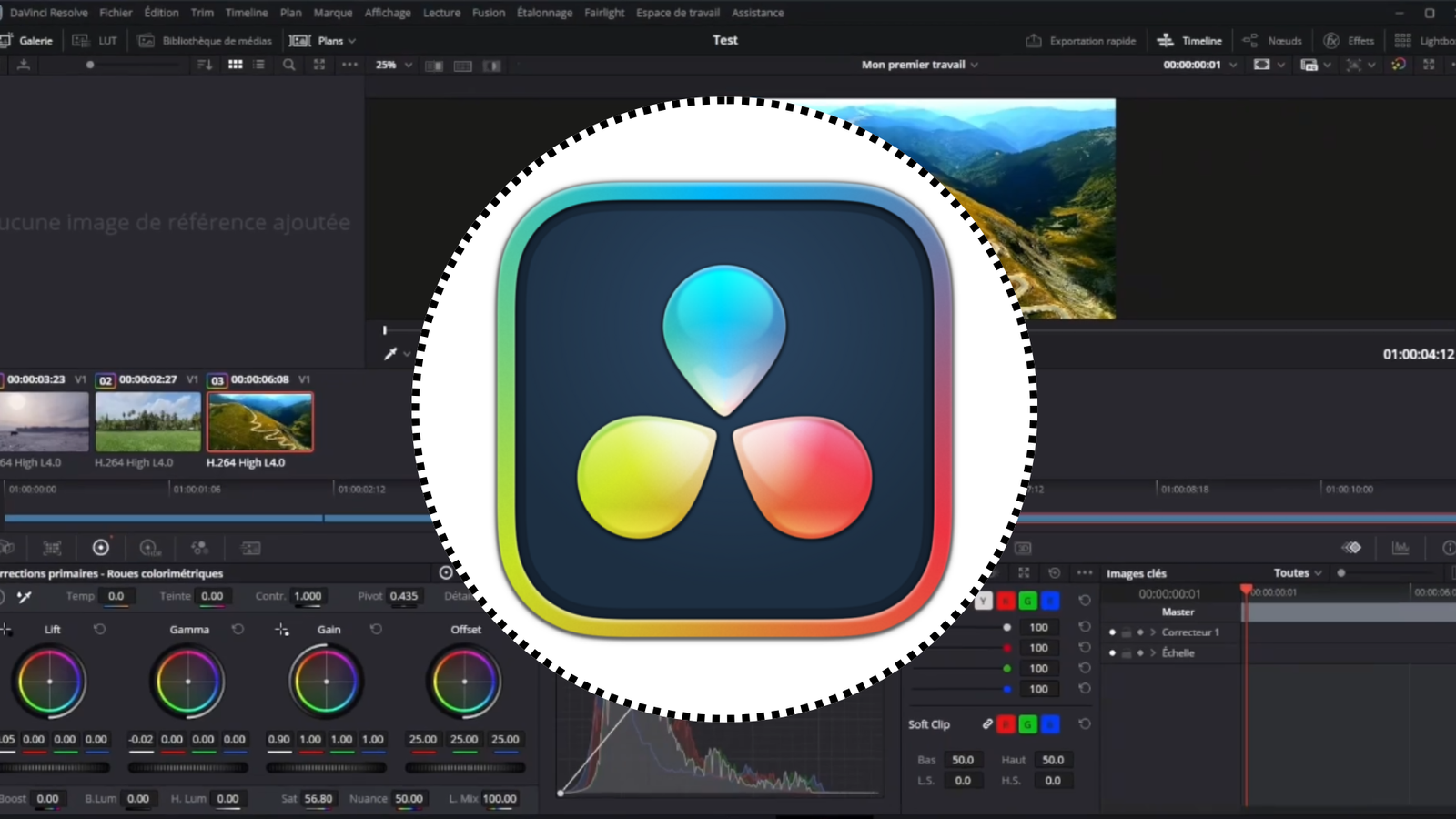Select the green channel button near Soft Clip
The width and height of the screenshot is (1456, 819).
(1029, 724)
